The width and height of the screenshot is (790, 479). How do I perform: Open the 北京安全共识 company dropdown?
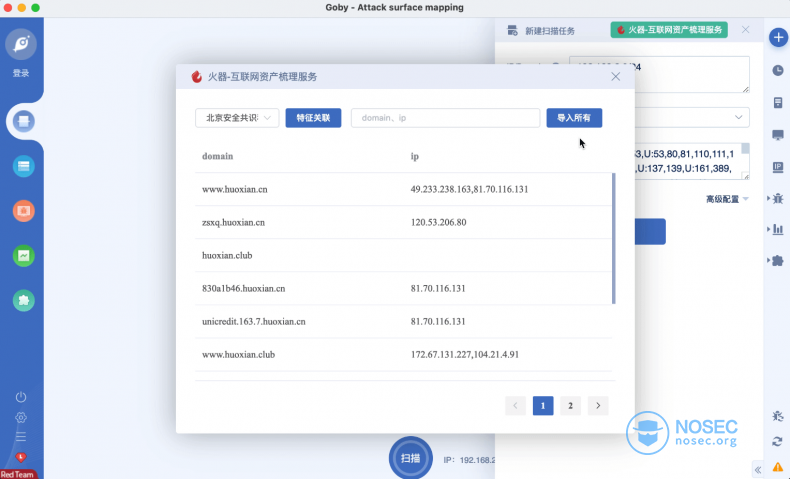click(237, 118)
